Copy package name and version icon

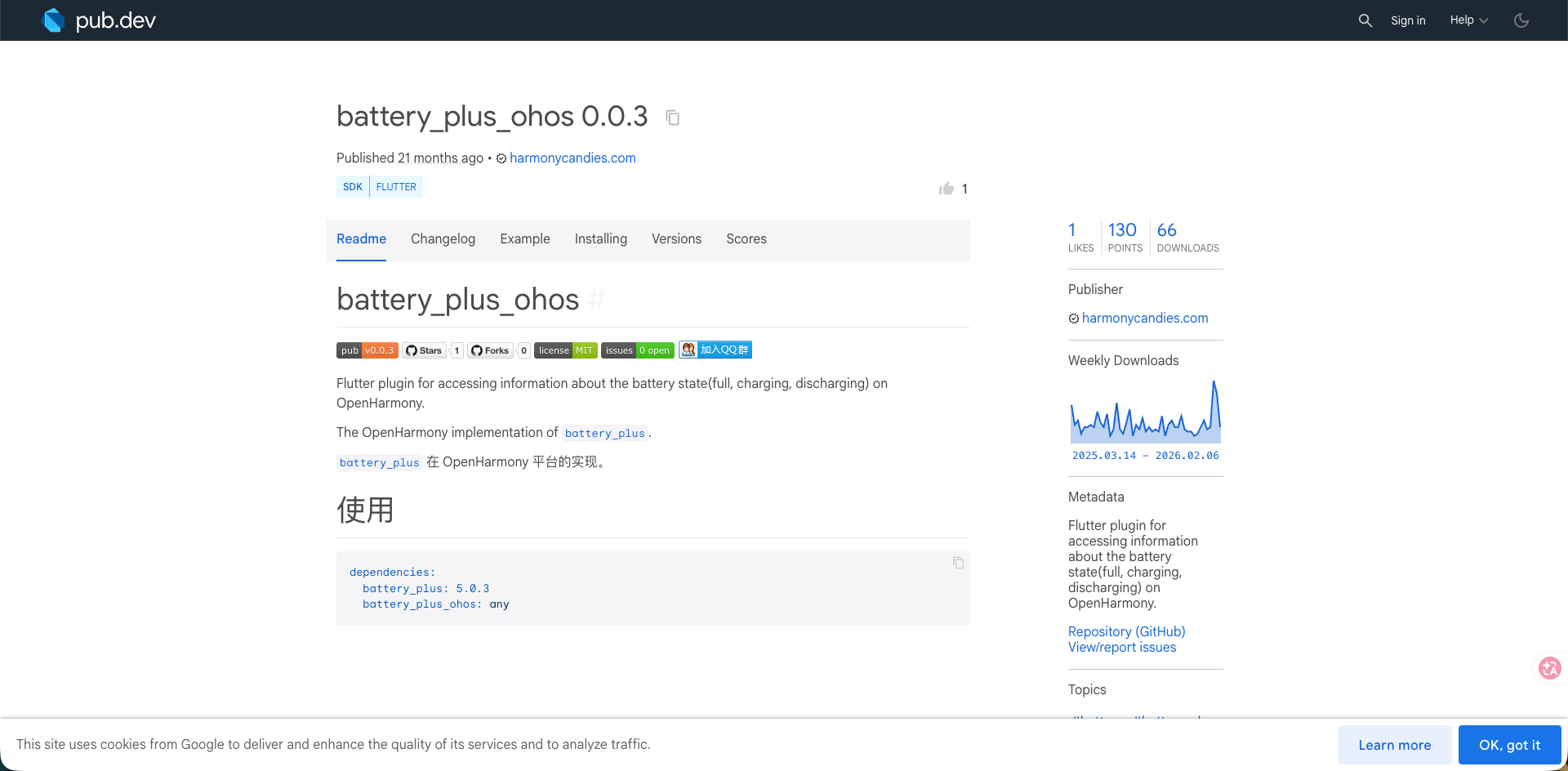(672, 118)
